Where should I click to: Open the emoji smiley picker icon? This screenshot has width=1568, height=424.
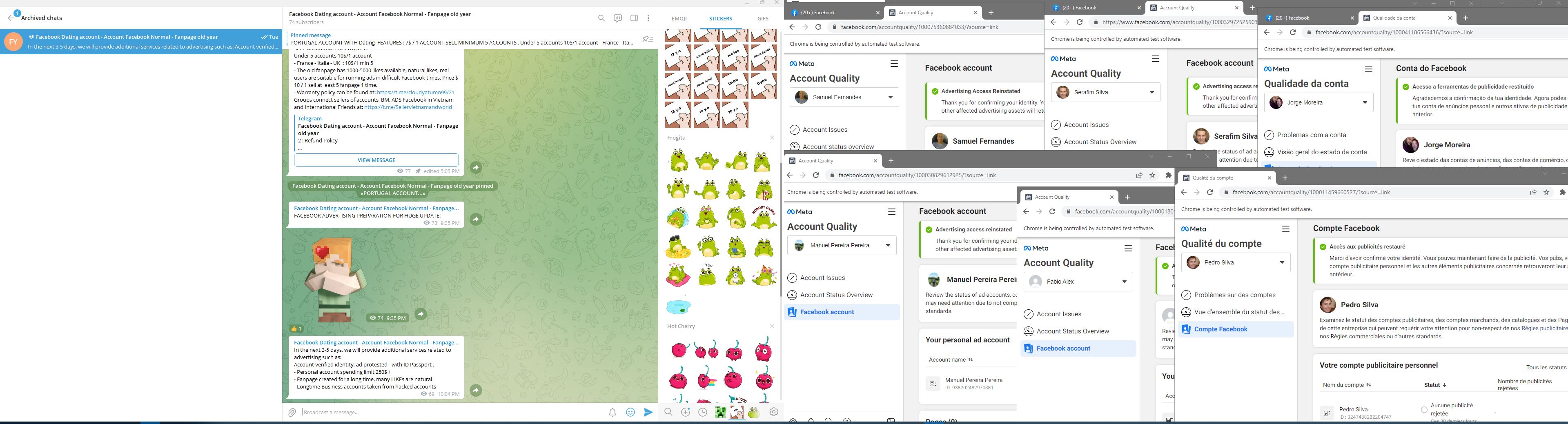coord(630,413)
